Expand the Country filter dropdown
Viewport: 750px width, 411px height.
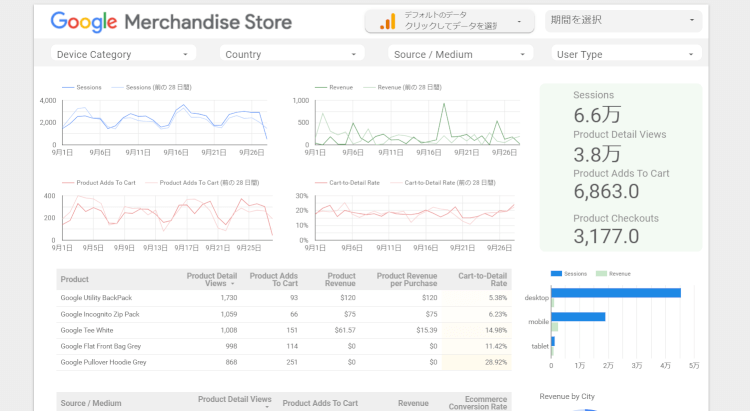coord(292,54)
